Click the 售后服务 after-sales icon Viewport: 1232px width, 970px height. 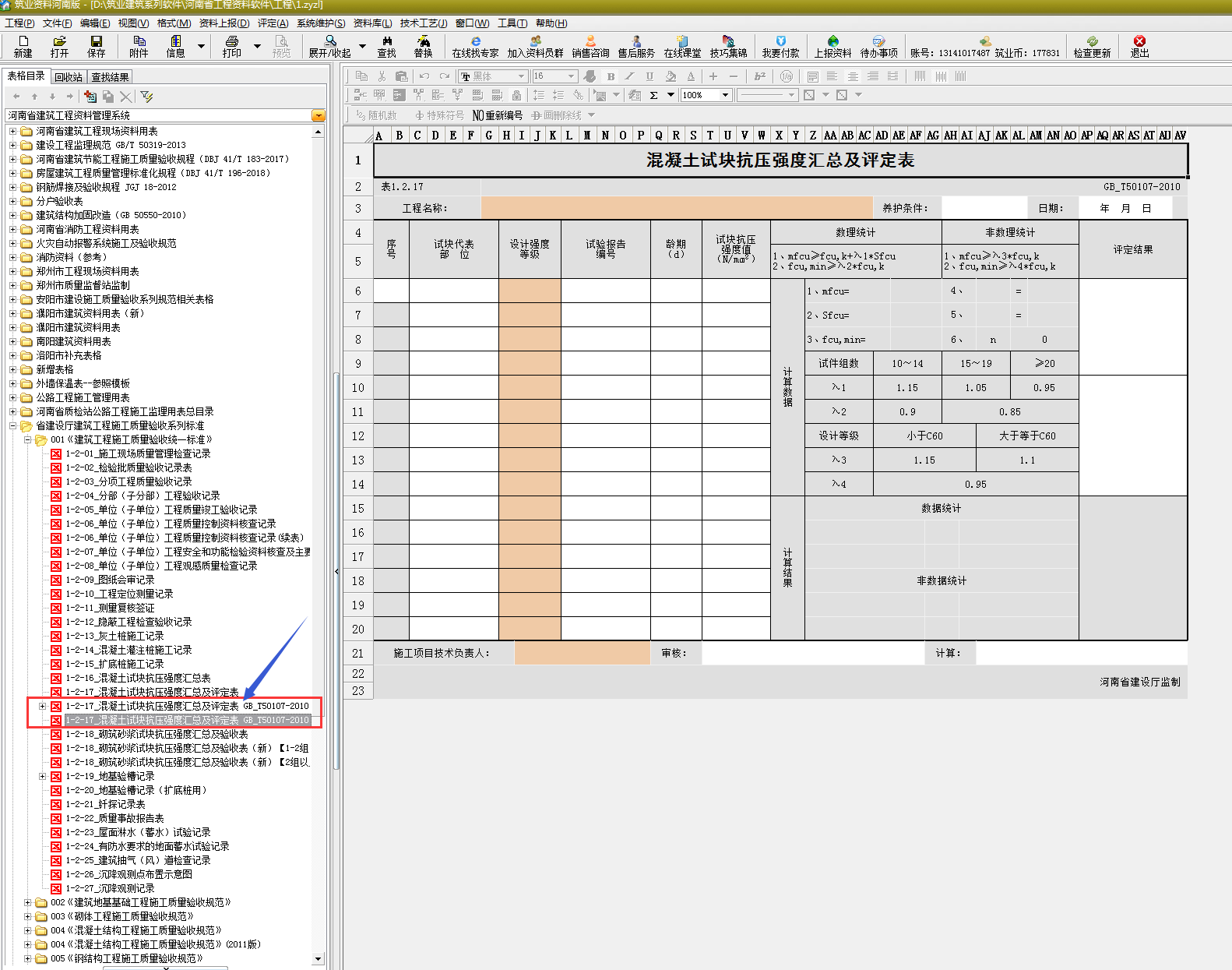636,46
